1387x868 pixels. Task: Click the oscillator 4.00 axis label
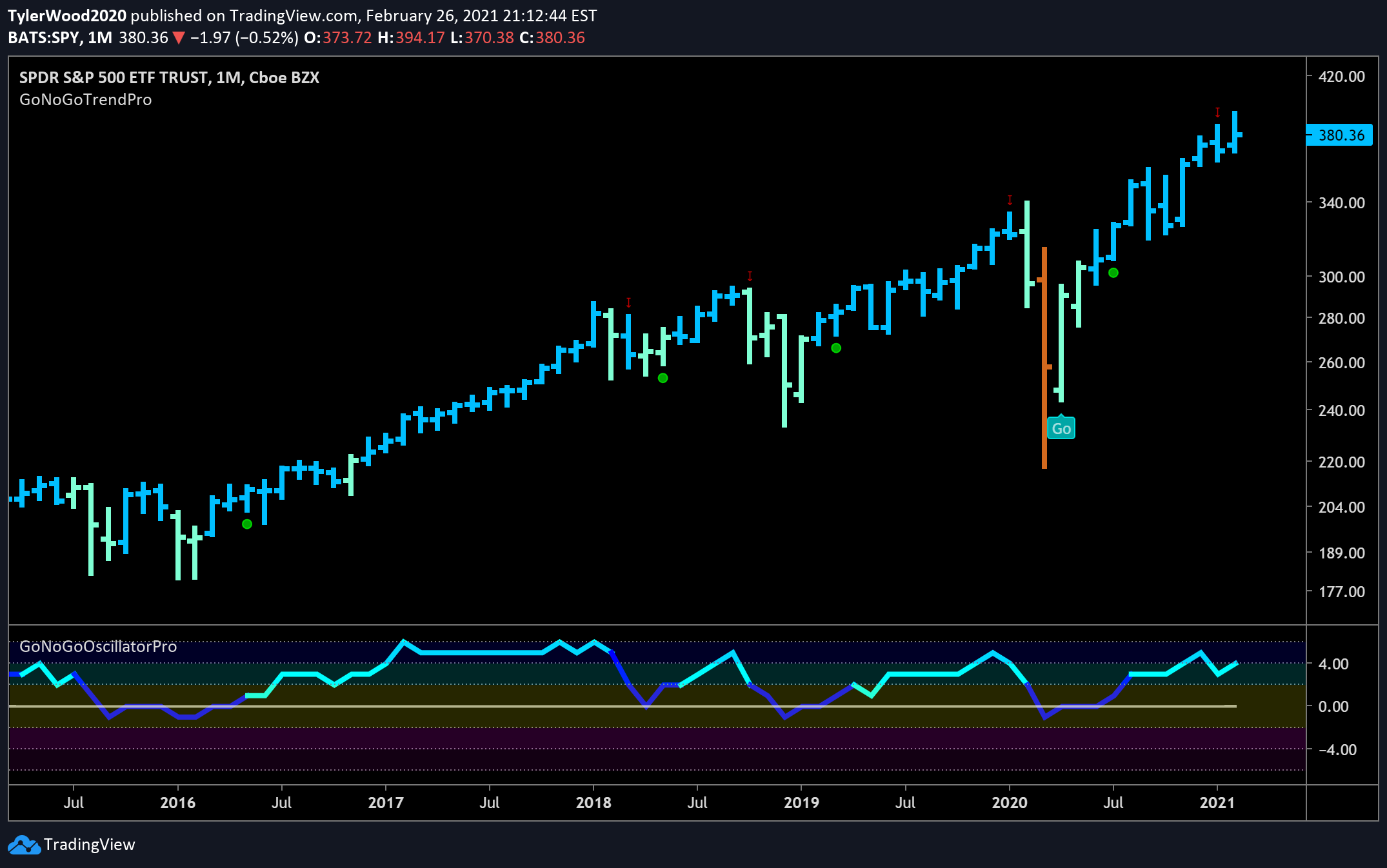click(1333, 664)
